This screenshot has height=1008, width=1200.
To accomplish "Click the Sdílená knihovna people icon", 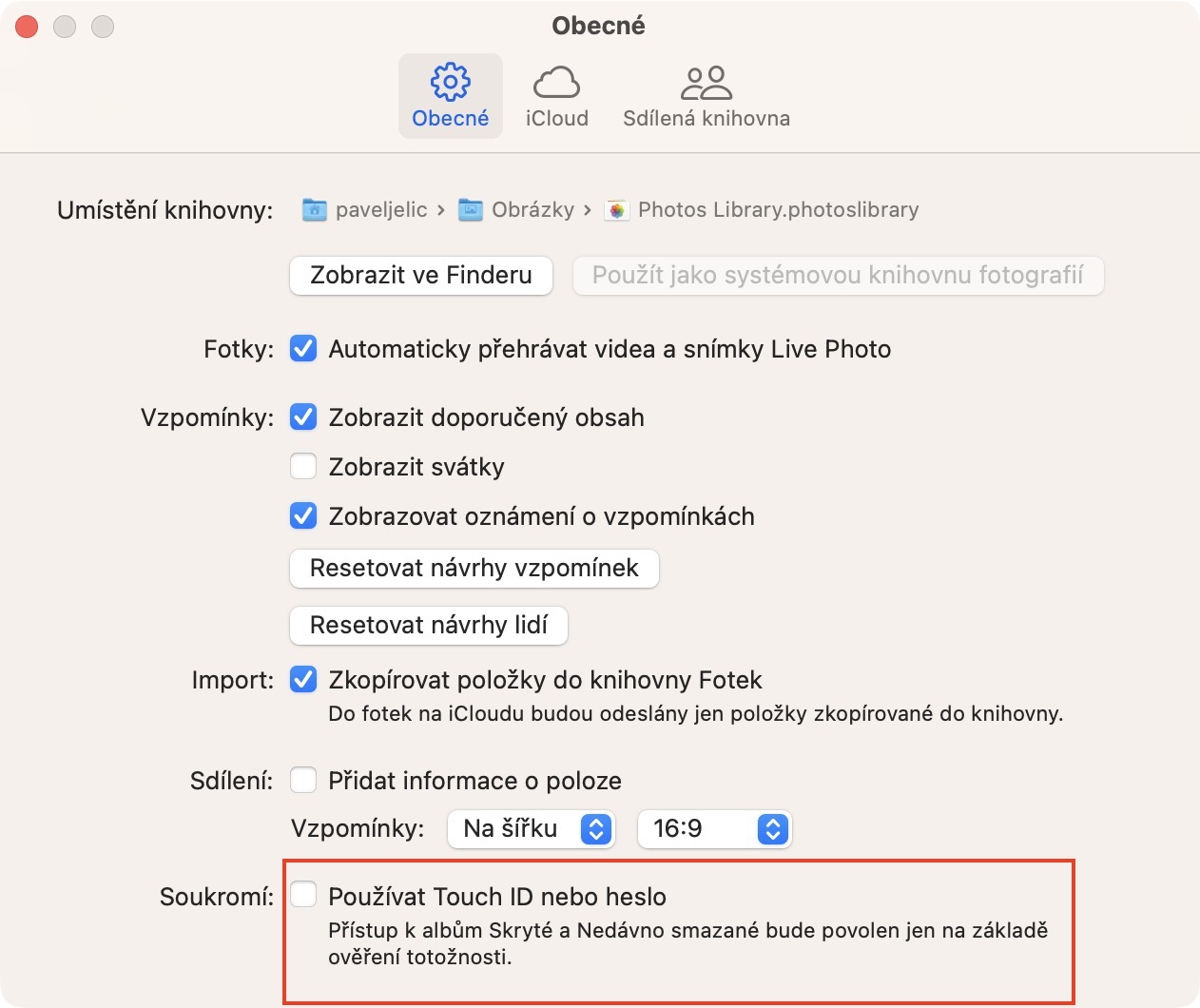I will coord(706,83).
